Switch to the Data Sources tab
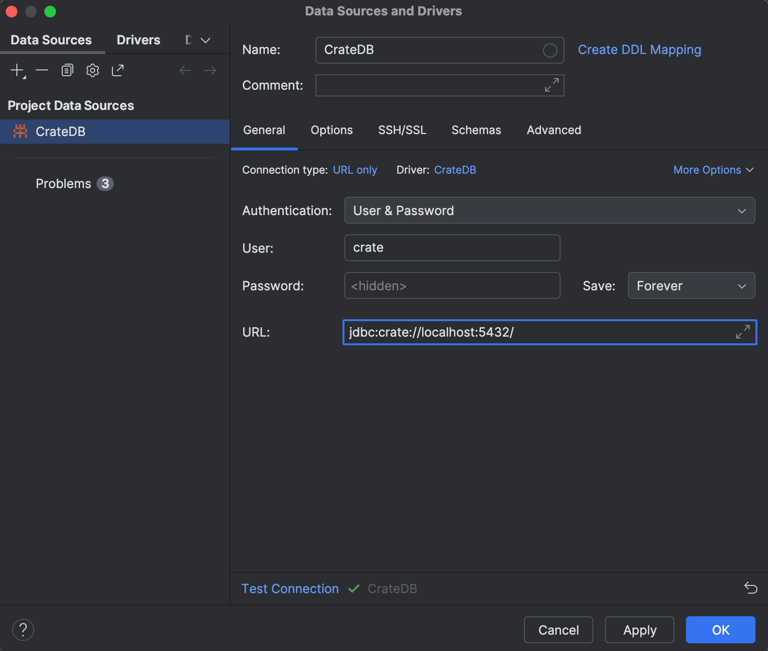This screenshot has height=651, width=768. tap(51, 40)
